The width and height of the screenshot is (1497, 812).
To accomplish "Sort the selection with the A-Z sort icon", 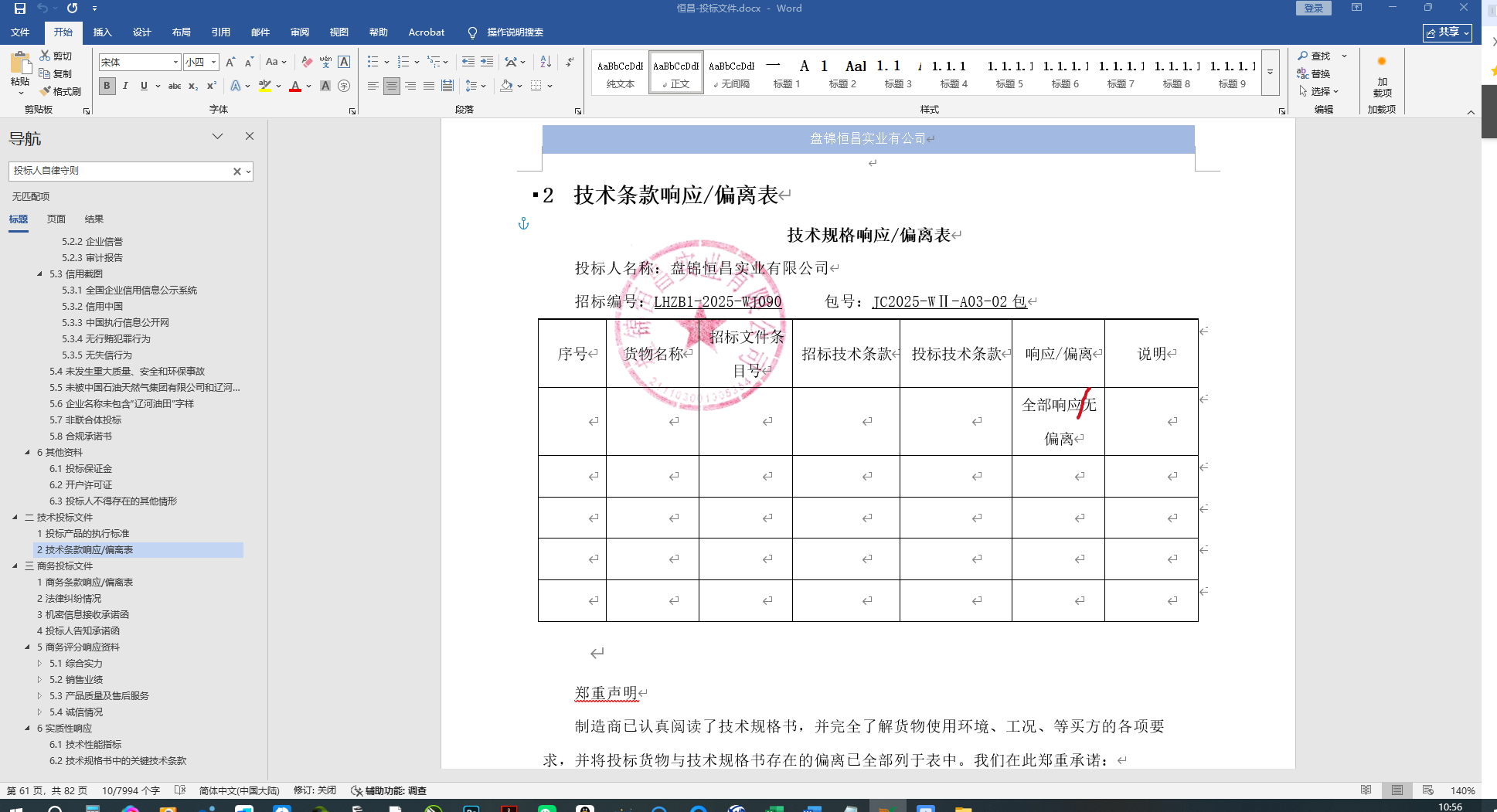I will click(546, 62).
